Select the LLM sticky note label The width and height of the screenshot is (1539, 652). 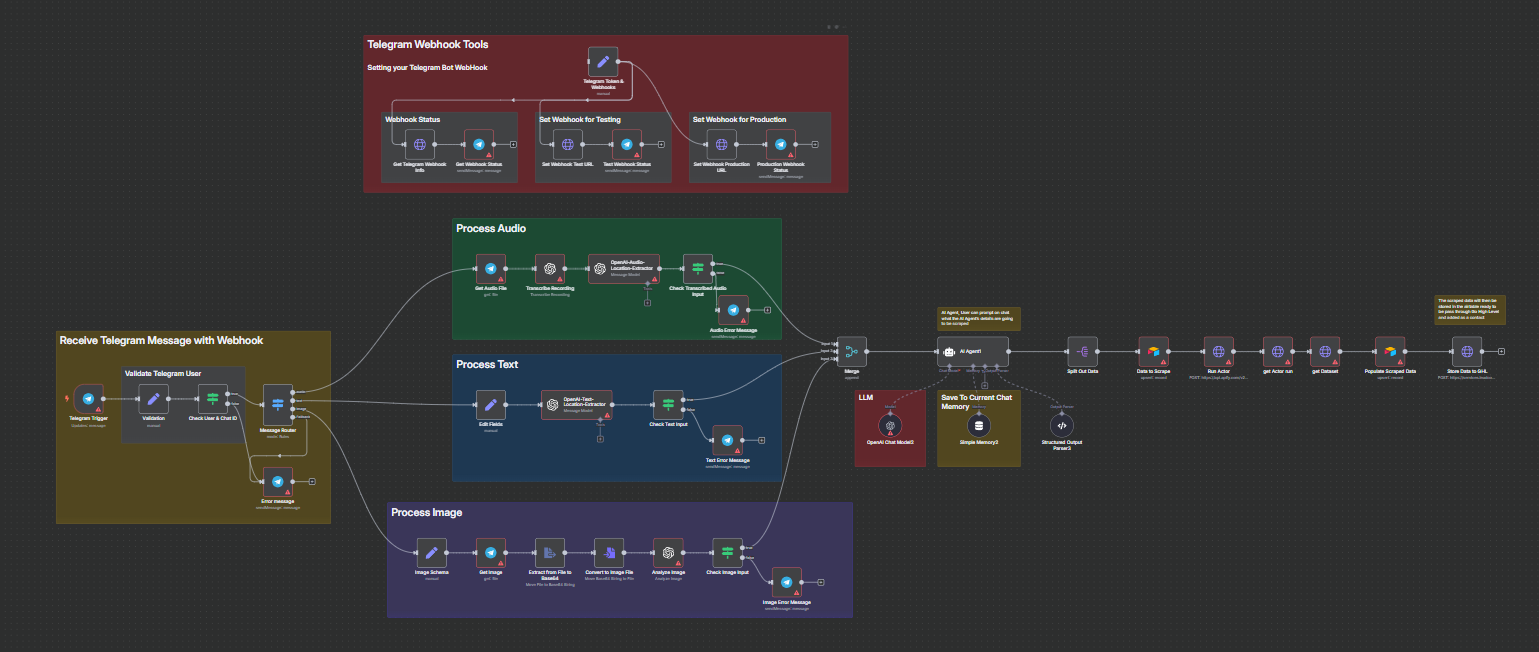865,397
